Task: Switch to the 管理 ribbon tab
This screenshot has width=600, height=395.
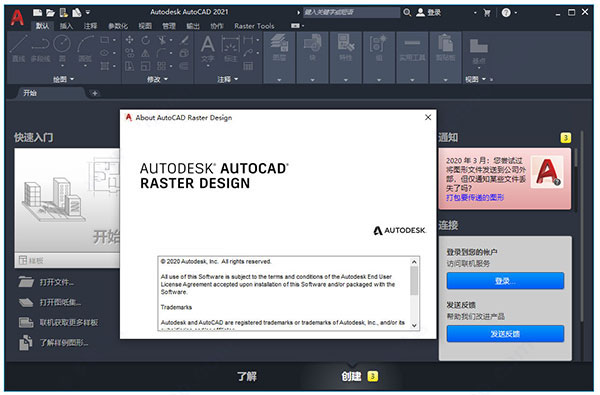Action: coord(169,26)
